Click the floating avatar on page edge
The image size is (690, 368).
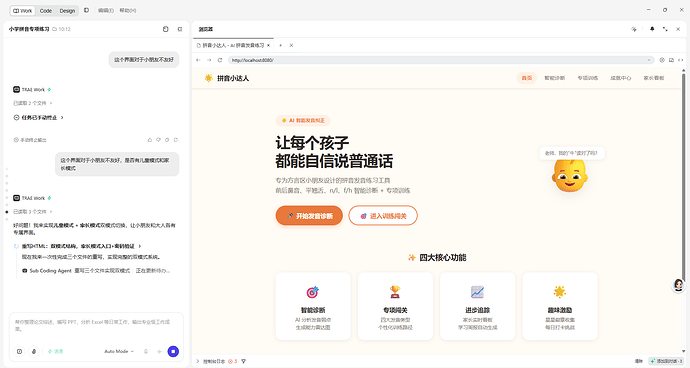click(x=679, y=285)
